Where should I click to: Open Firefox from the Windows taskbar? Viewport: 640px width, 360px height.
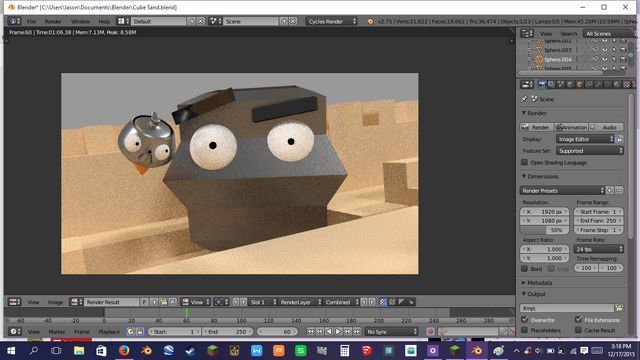[x=124, y=351]
